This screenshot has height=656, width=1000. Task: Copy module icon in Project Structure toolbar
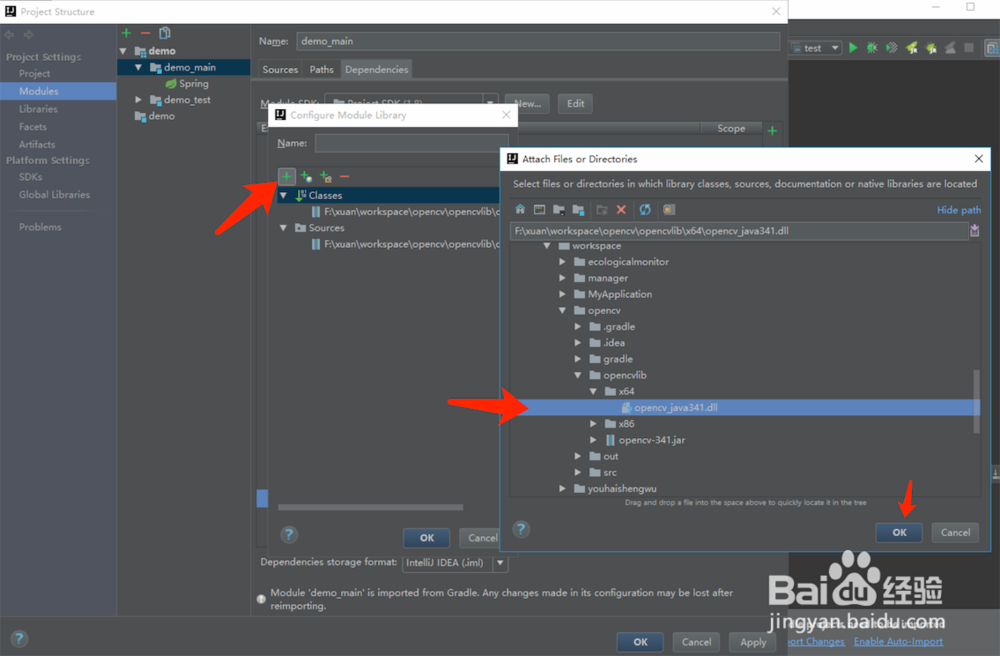click(165, 33)
